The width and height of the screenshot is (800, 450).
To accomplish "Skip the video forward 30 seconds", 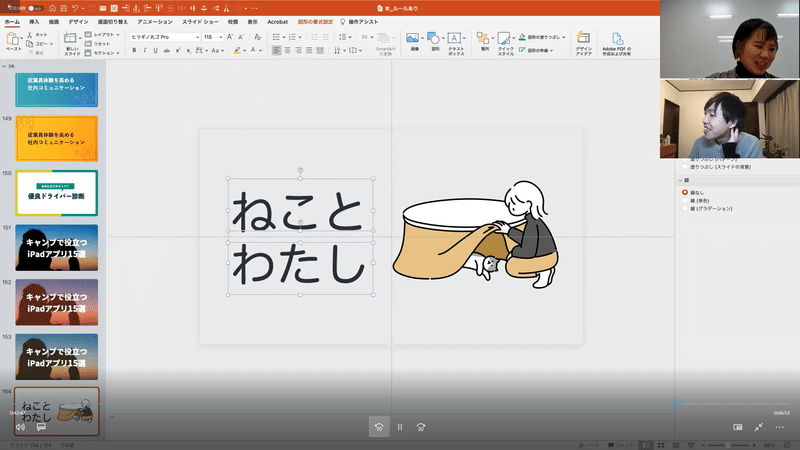I will pyautogui.click(x=421, y=427).
